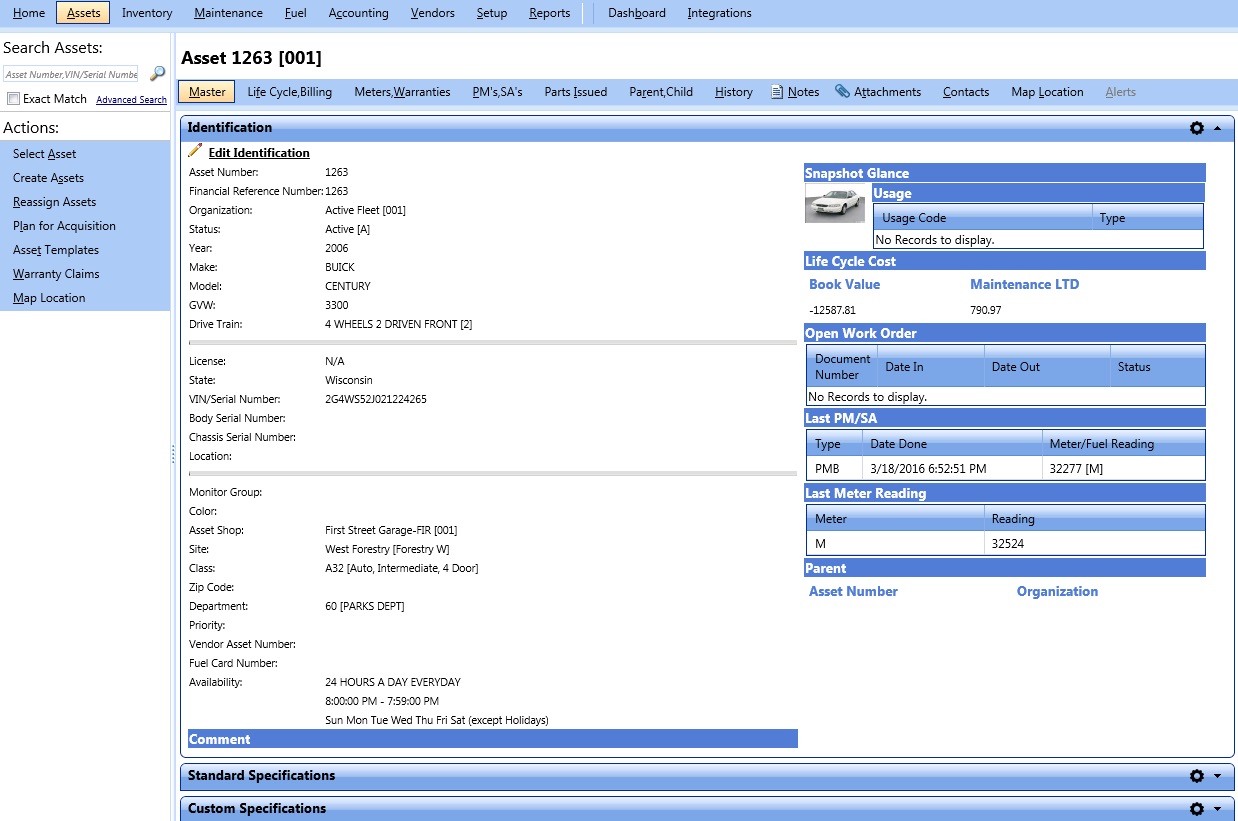
Task: Open the Assets menu
Action: click(83, 13)
